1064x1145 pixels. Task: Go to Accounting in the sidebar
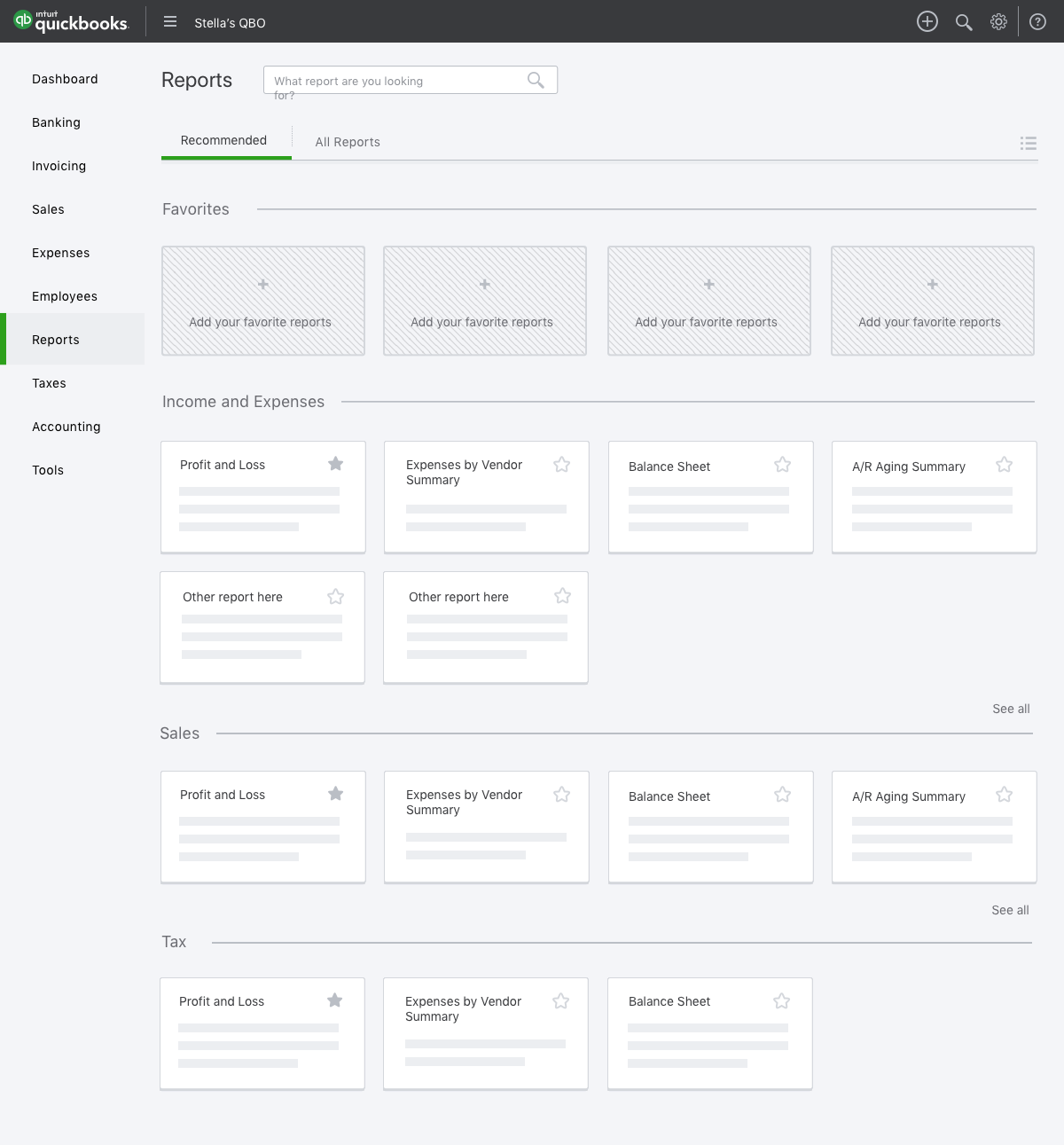[x=66, y=427]
